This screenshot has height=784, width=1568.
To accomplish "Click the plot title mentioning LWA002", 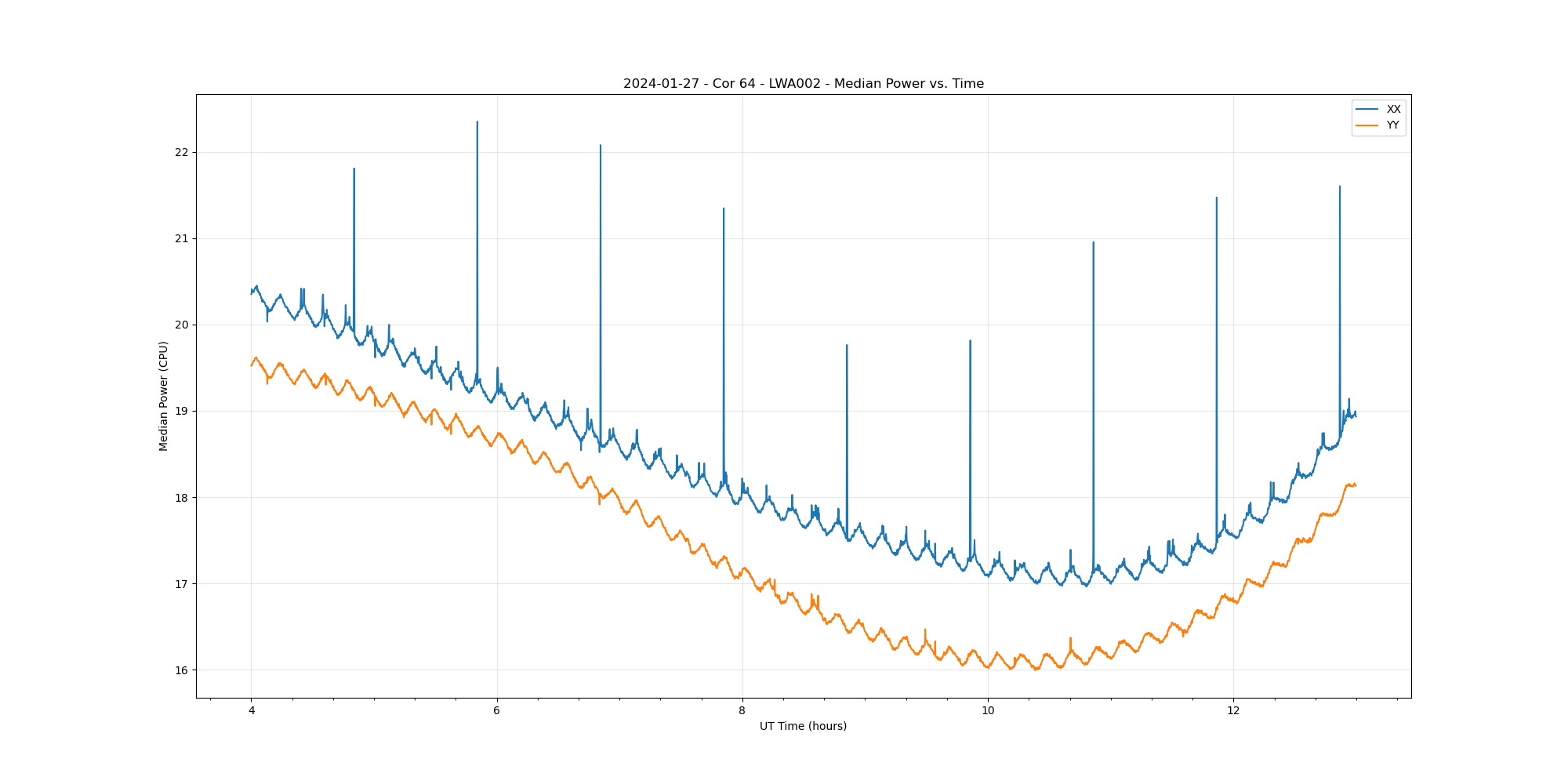I will click(803, 84).
